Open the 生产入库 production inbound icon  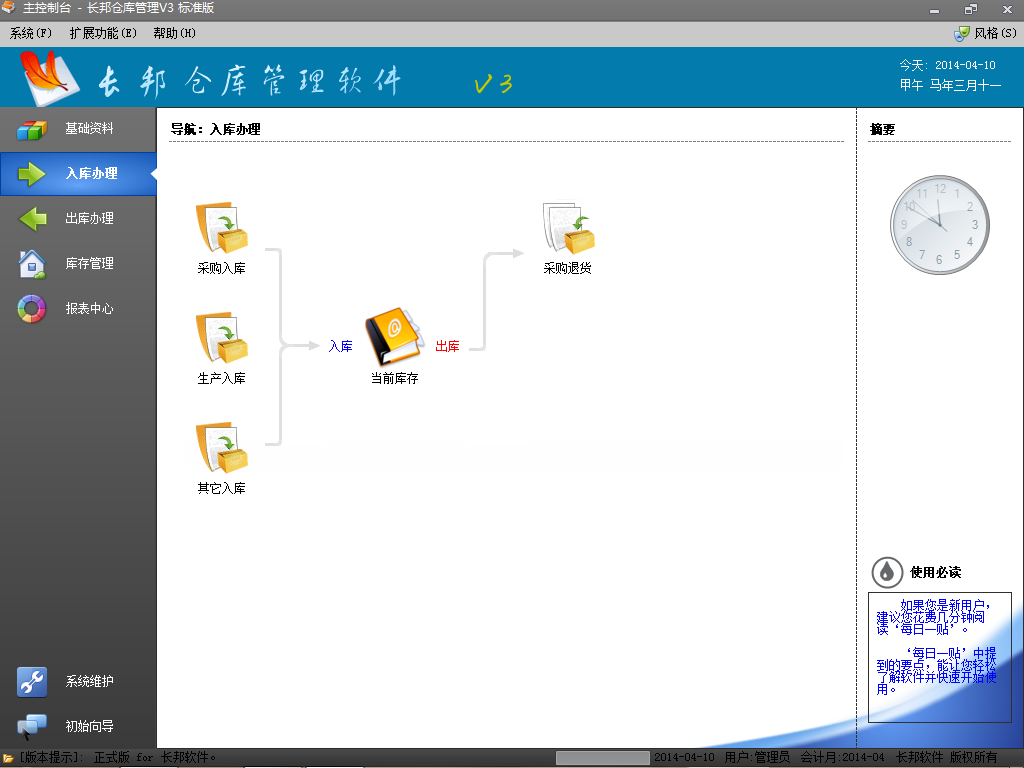point(221,338)
